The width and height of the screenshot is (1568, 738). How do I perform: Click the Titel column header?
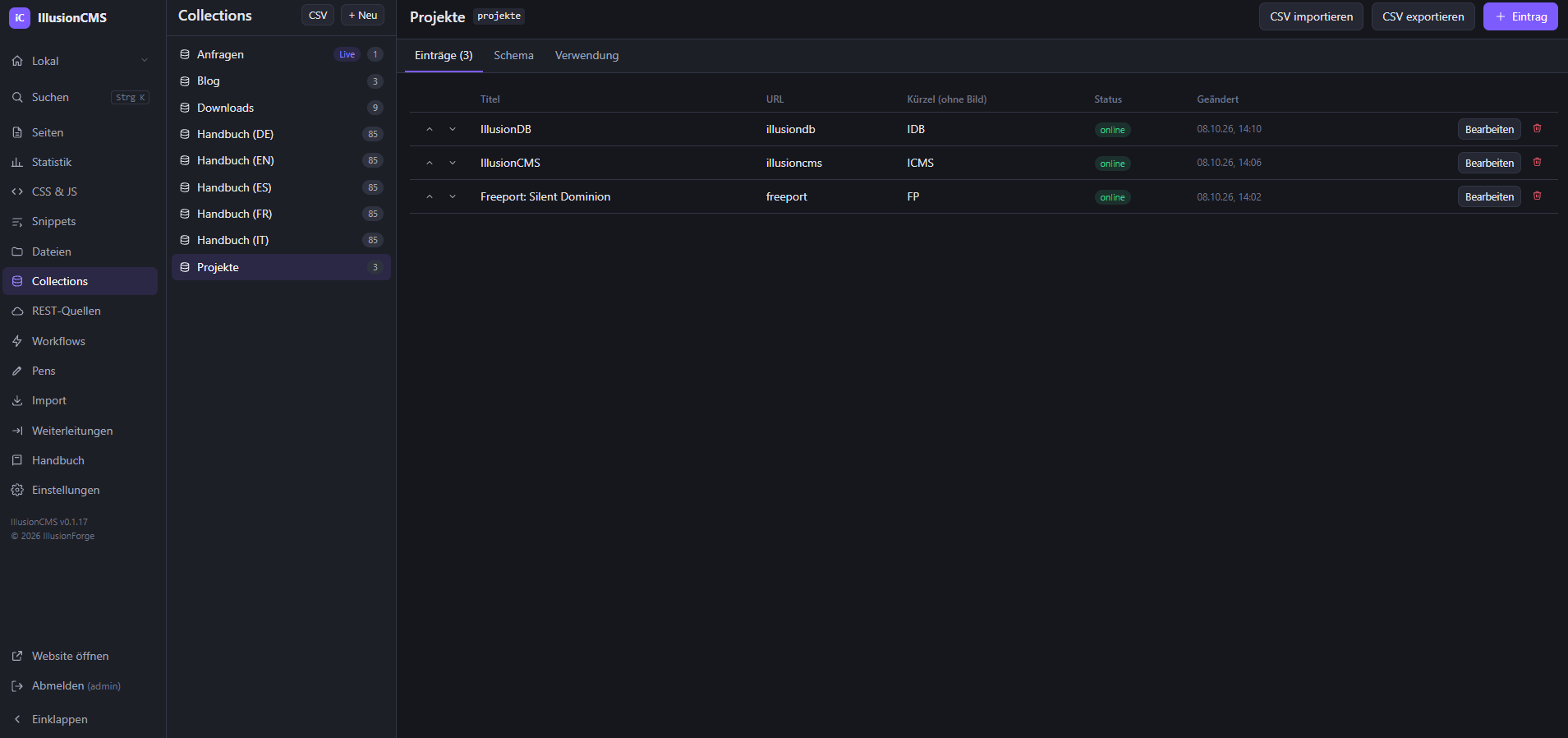click(x=490, y=99)
